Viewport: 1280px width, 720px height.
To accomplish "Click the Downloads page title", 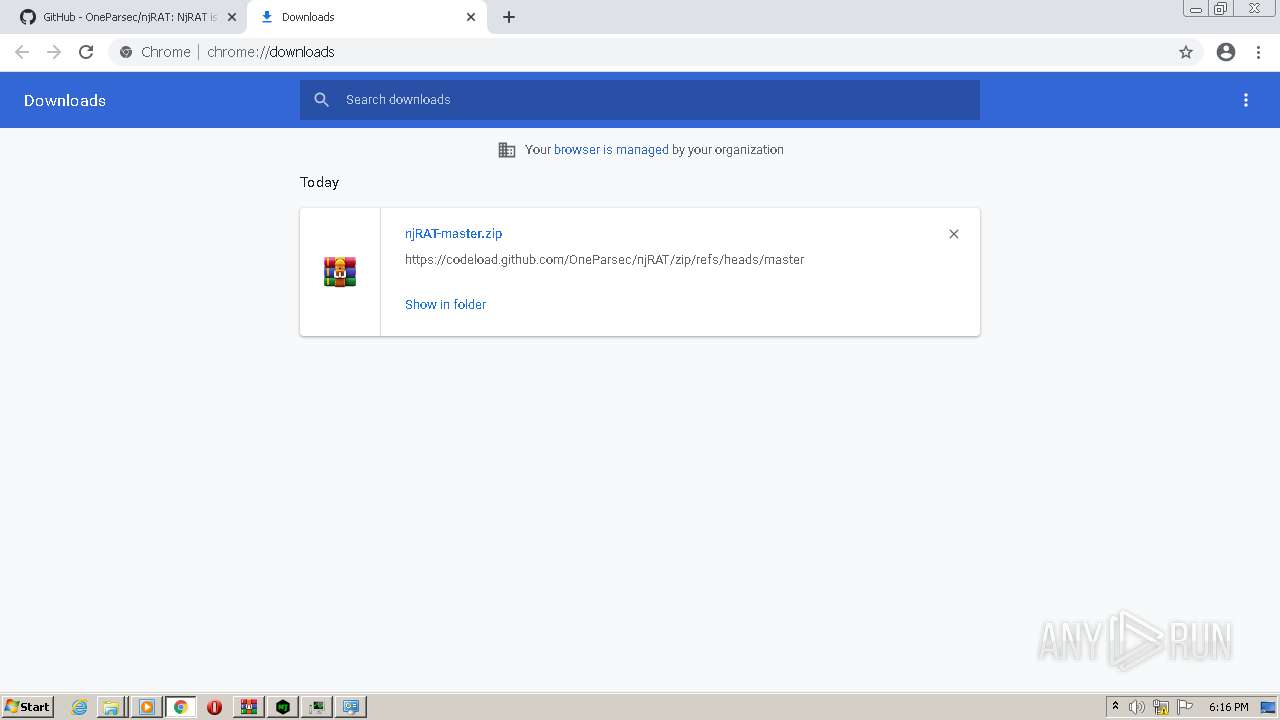I will coord(65,100).
